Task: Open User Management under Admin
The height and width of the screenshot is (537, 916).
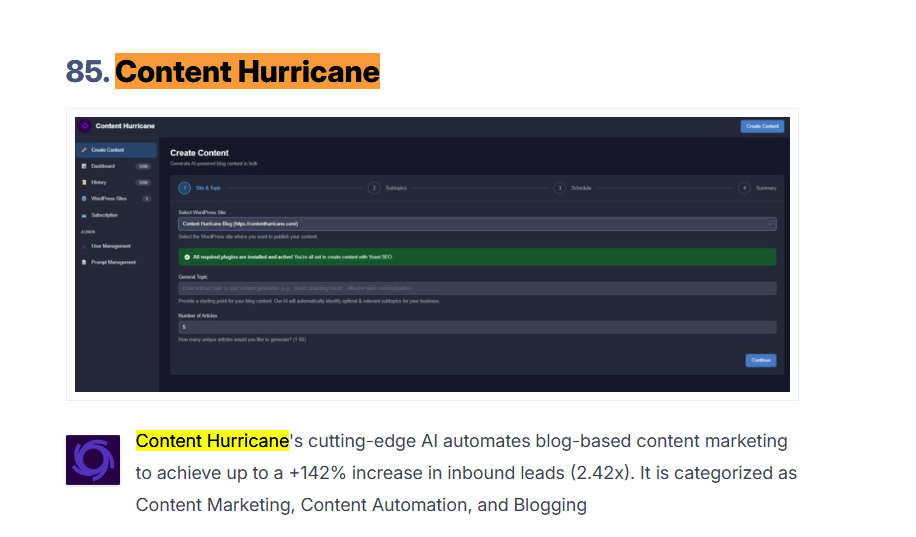Action: pyautogui.click(x=116, y=246)
